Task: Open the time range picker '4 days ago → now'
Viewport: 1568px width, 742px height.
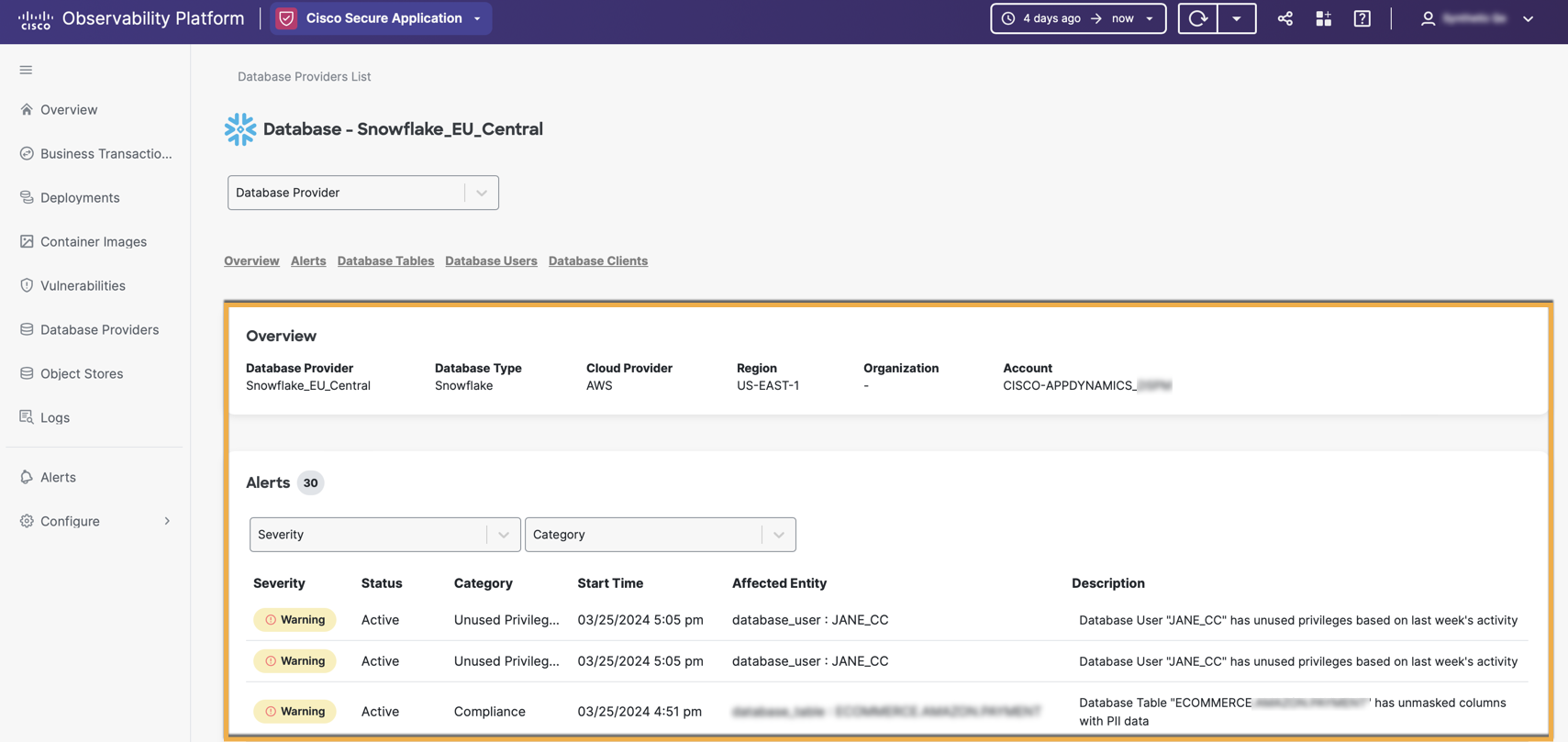Action: coord(1078,18)
